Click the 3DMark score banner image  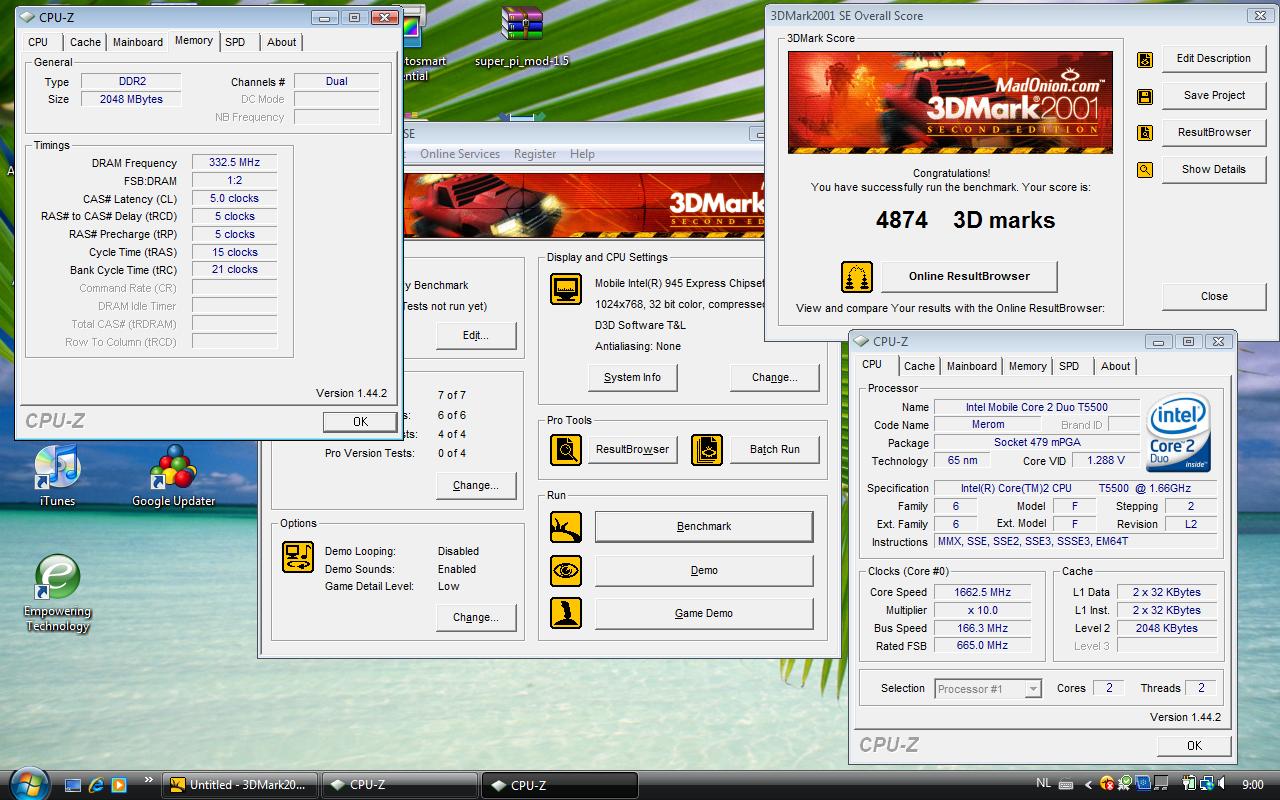pyautogui.click(x=949, y=102)
